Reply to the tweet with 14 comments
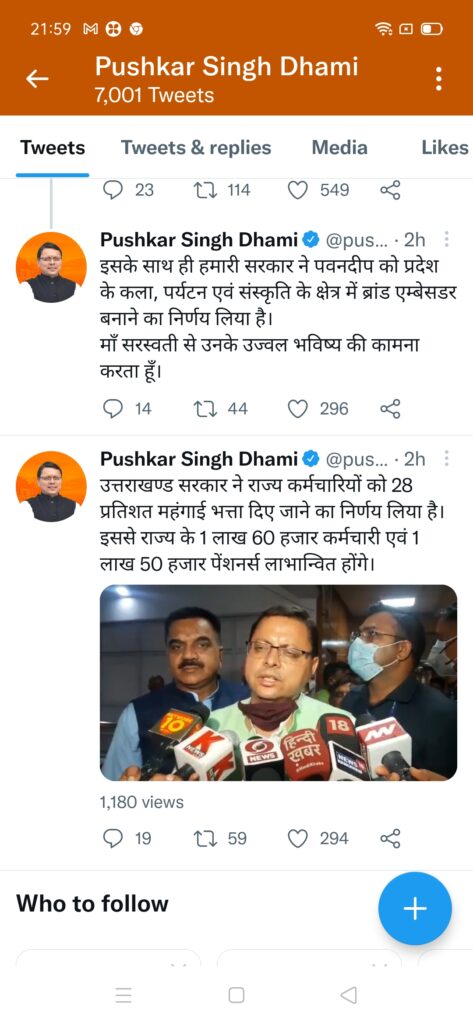Viewport: 473px width, 1024px height. pos(113,409)
